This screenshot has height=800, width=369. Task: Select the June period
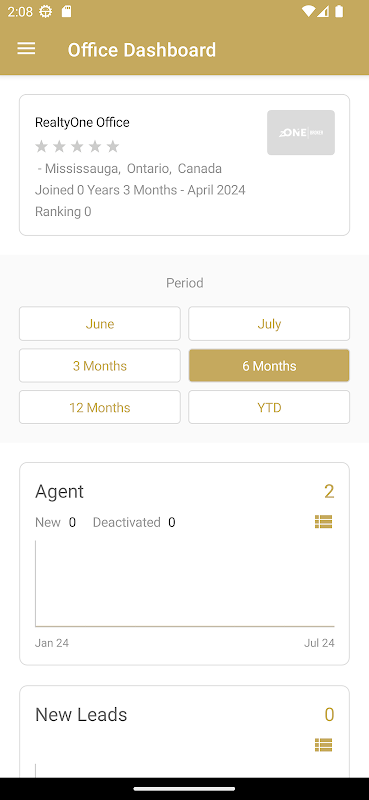tap(100, 323)
